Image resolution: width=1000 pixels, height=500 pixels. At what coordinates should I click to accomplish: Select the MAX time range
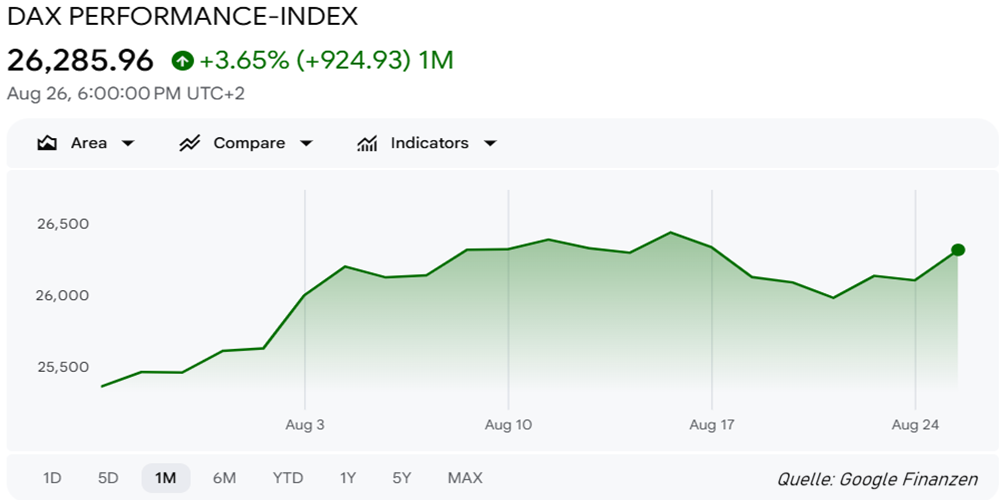465,478
